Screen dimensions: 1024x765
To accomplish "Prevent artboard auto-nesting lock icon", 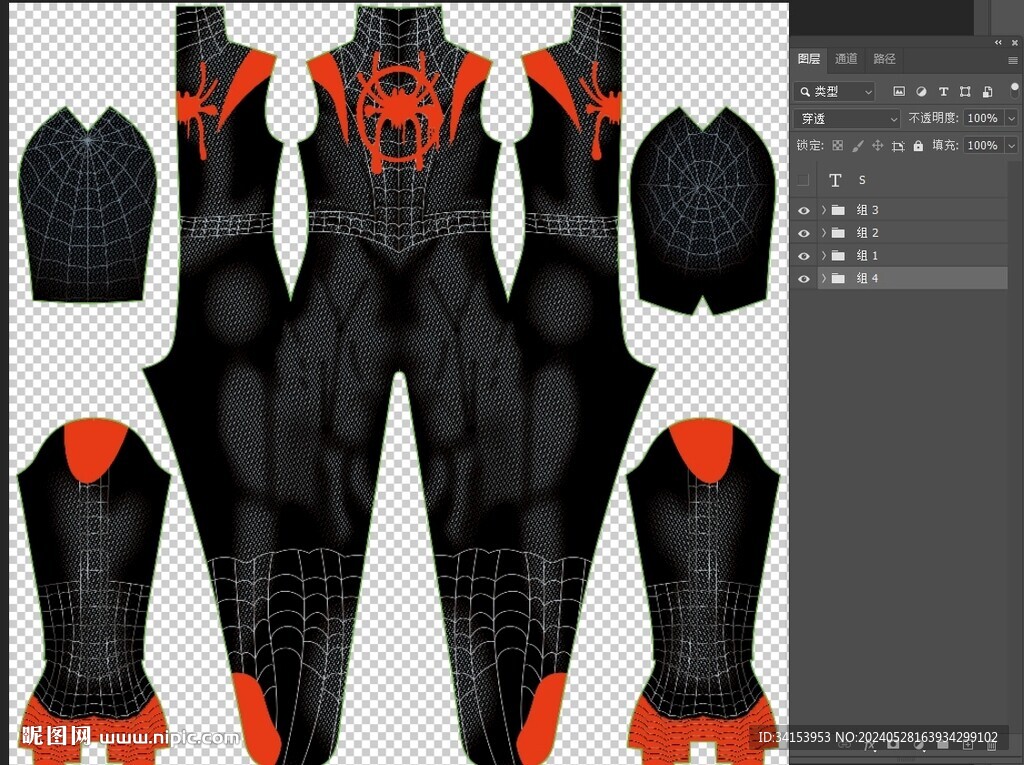I will (x=898, y=145).
